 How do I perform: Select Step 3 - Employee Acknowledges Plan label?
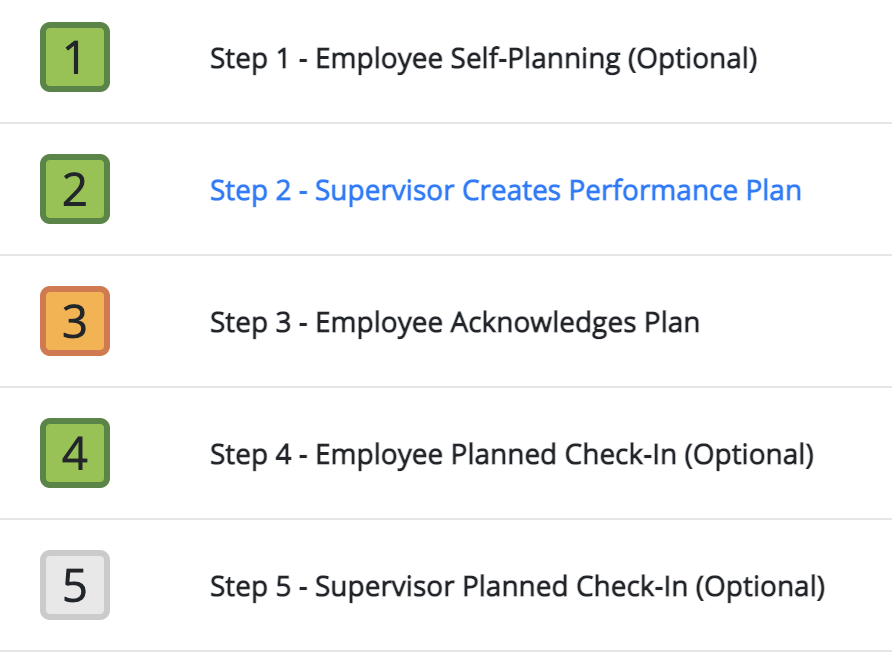click(455, 323)
